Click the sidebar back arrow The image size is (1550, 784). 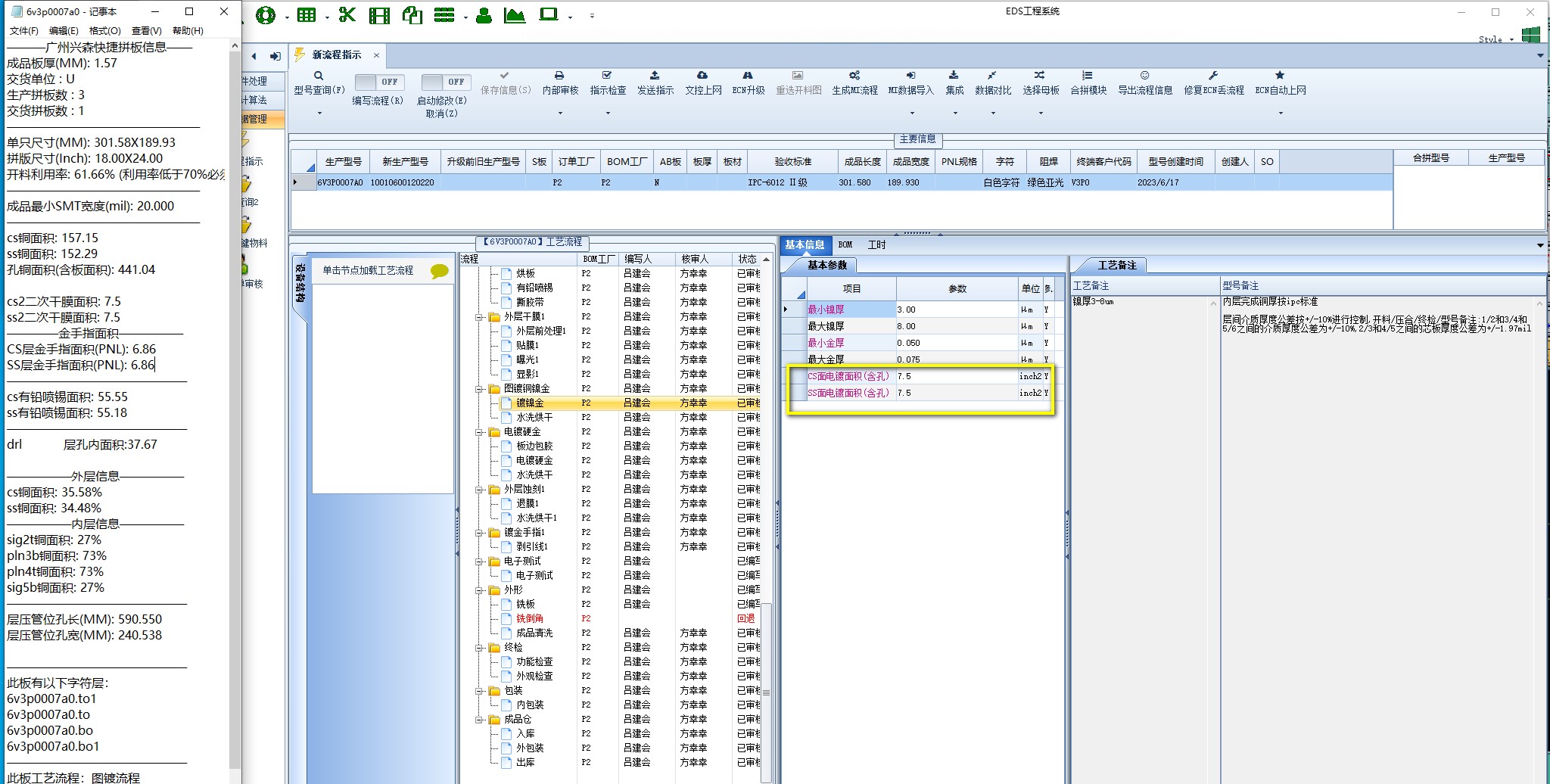[x=254, y=56]
